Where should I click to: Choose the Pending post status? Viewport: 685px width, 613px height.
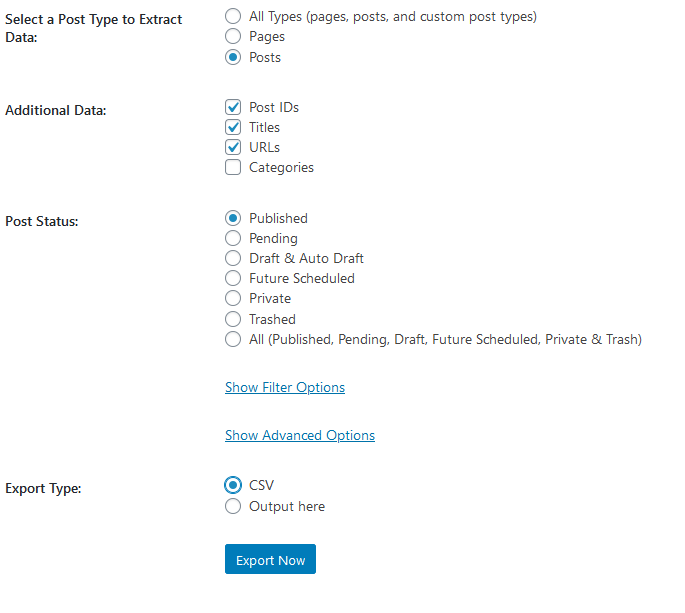tap(233, 238)
